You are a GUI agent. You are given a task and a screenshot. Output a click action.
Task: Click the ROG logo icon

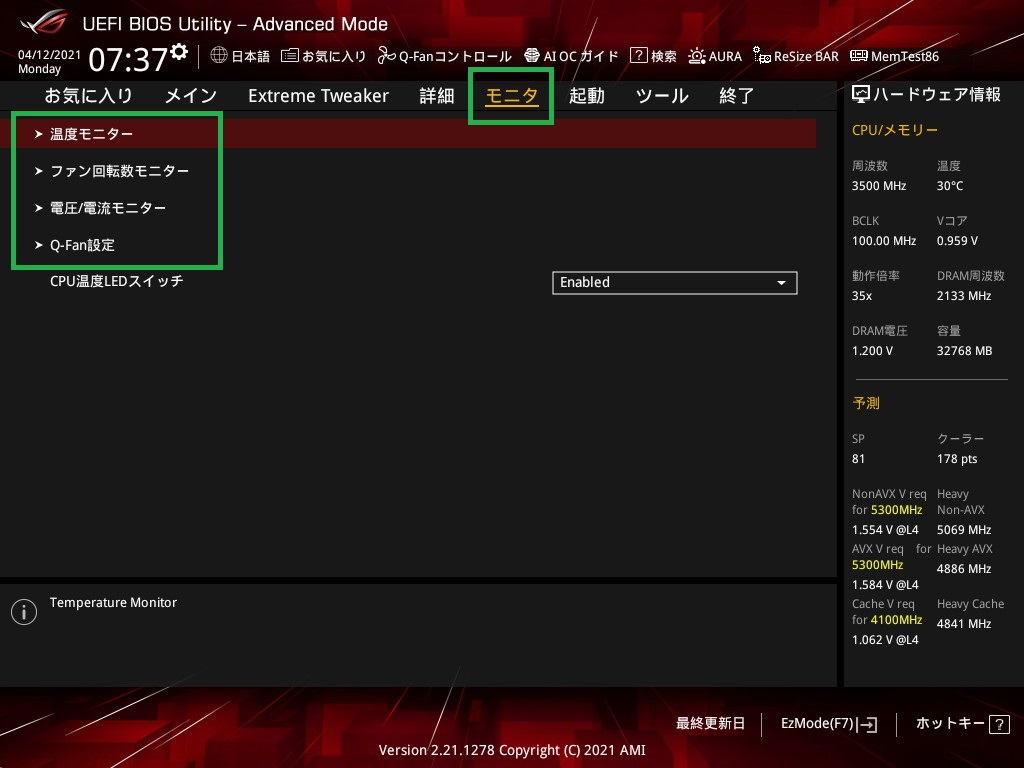tap(44, 23)
